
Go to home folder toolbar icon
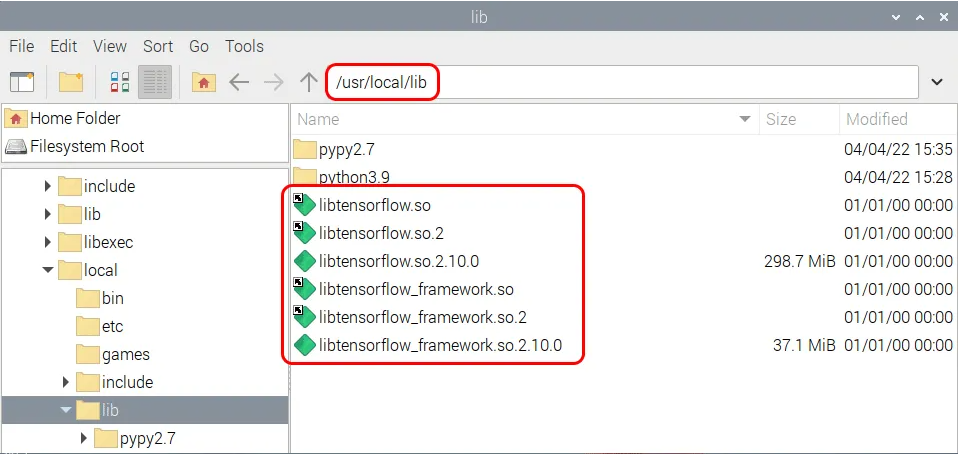(x=204, y=82)
